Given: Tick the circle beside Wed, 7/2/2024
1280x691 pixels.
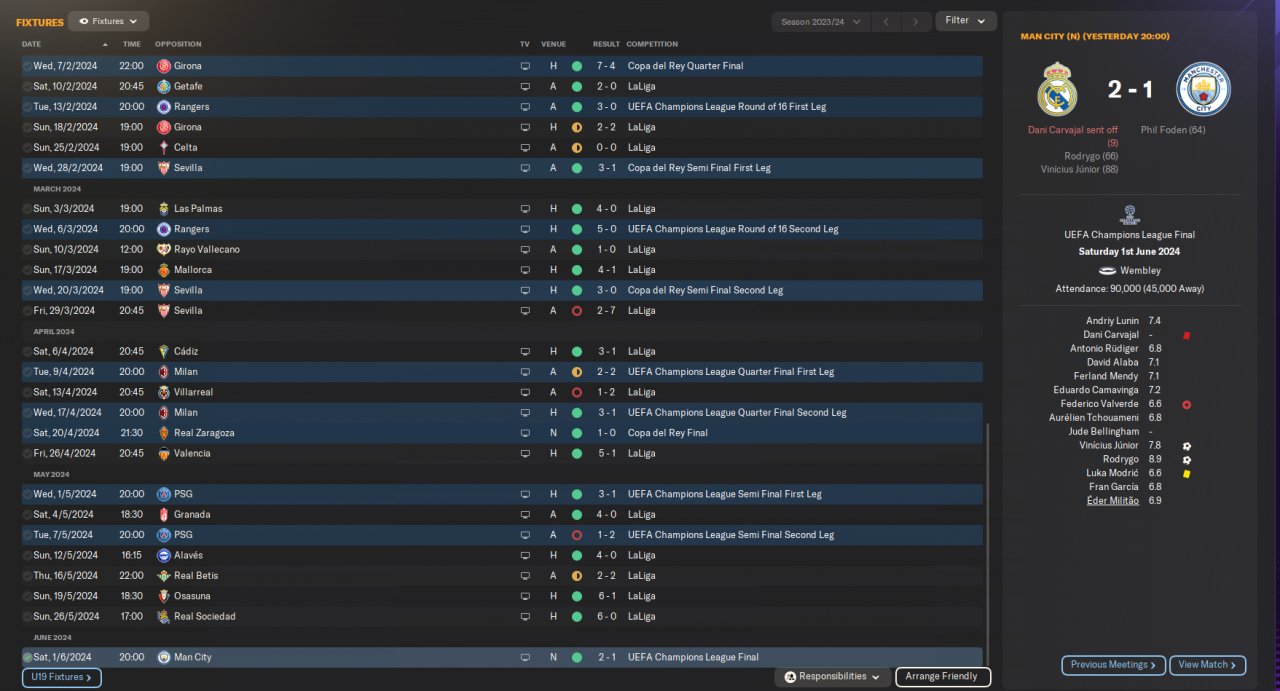Looking at the screenshot, I should (27, 66).
